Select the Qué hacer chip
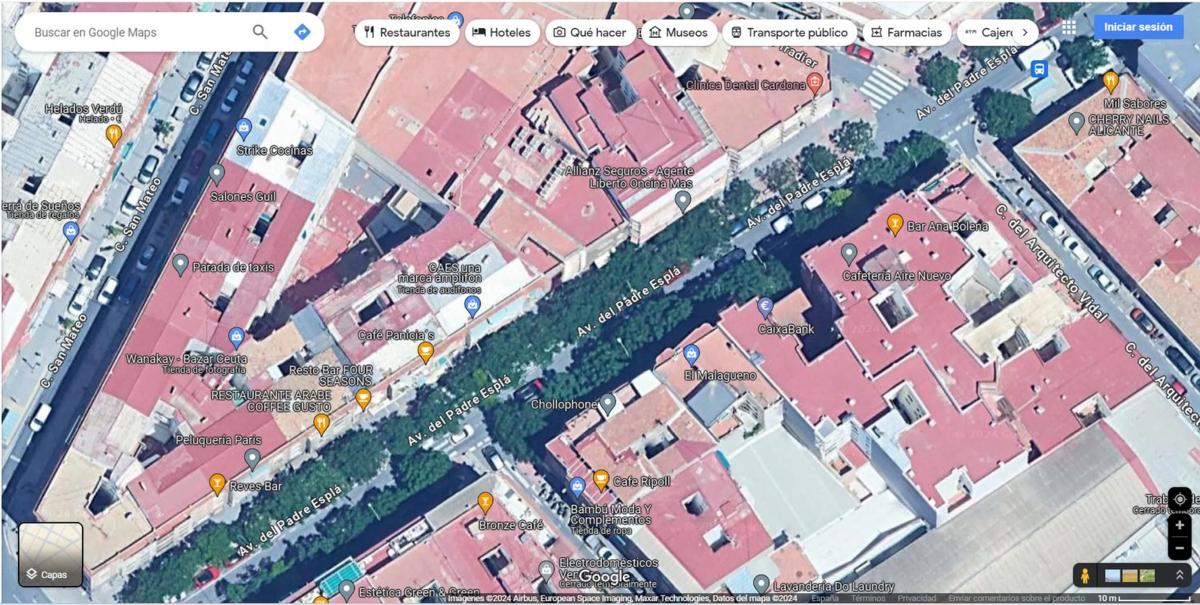The image size is (1200, 605). coord(590,32)
